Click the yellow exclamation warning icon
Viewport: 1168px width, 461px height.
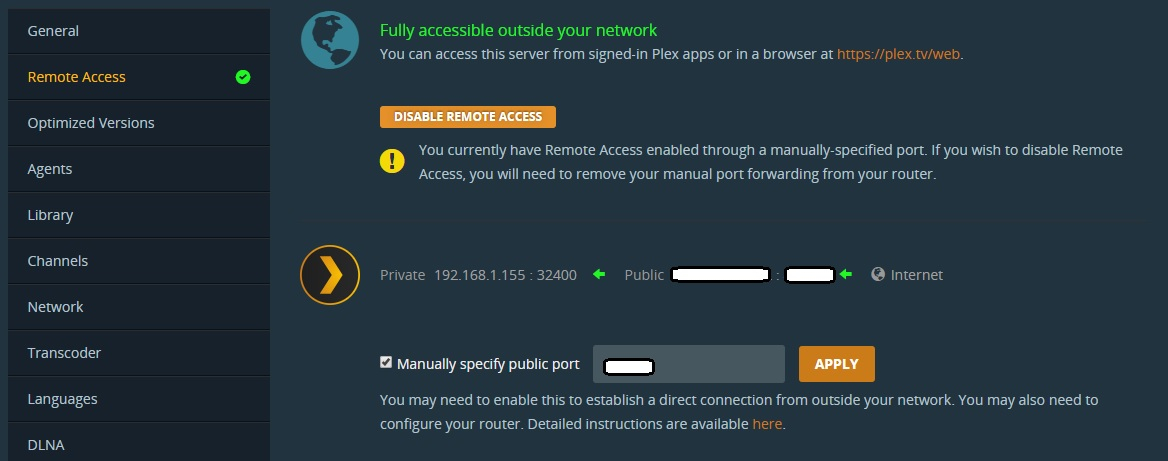pos(393,161)
